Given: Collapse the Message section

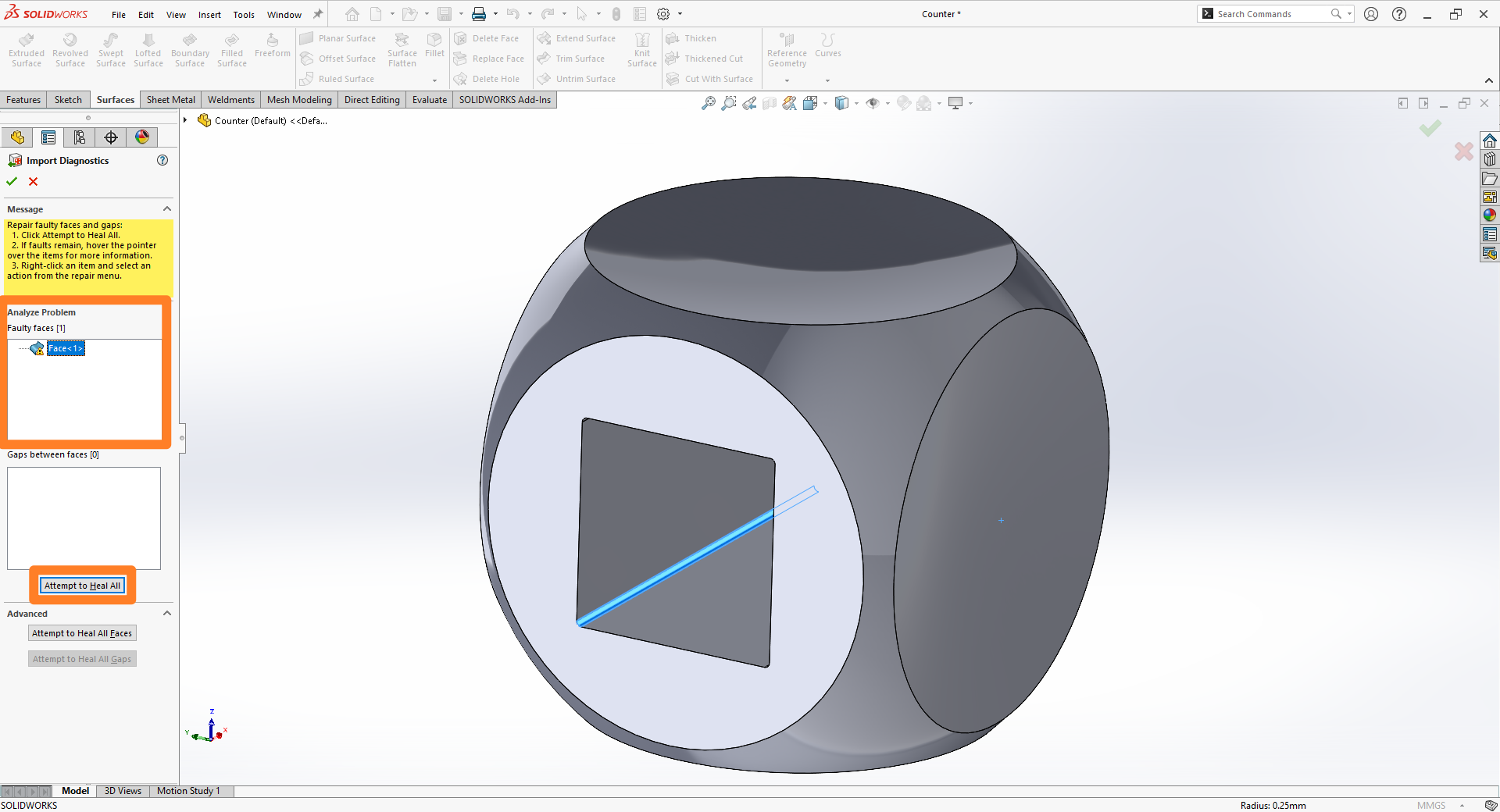Looking at the screenshot, I should point(166,208).
